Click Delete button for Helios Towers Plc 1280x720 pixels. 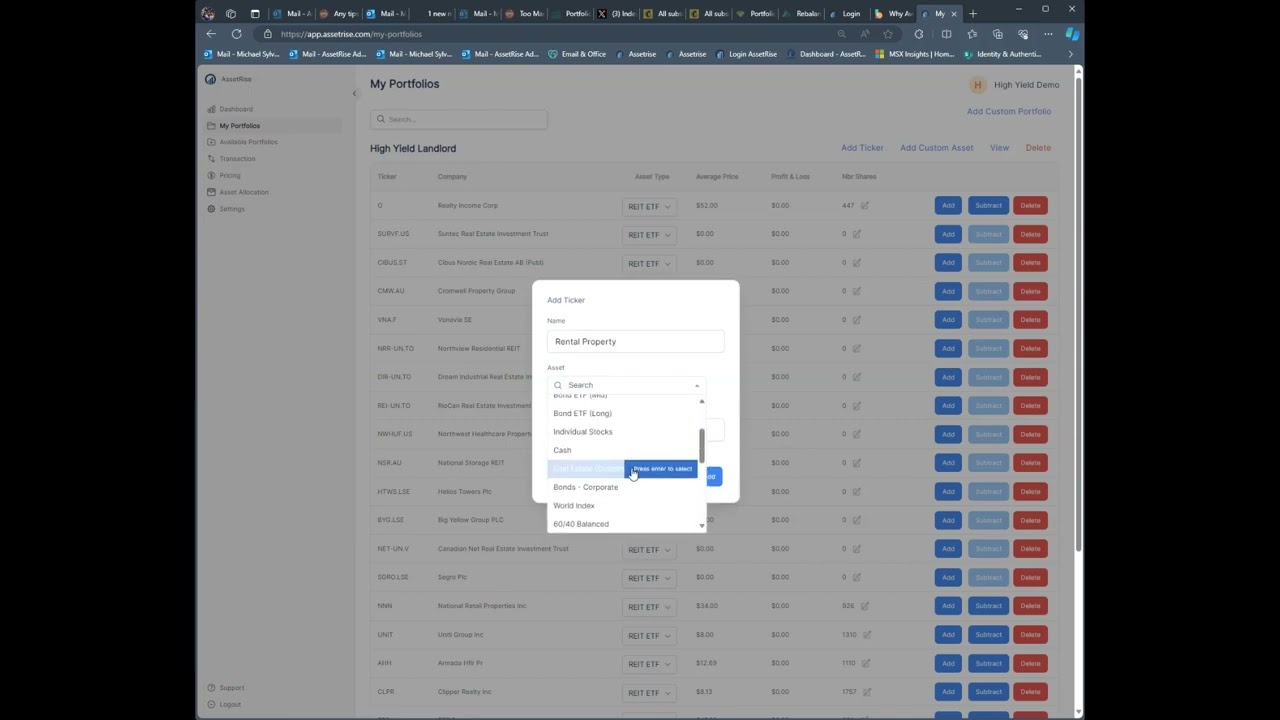coord(1030,492)
